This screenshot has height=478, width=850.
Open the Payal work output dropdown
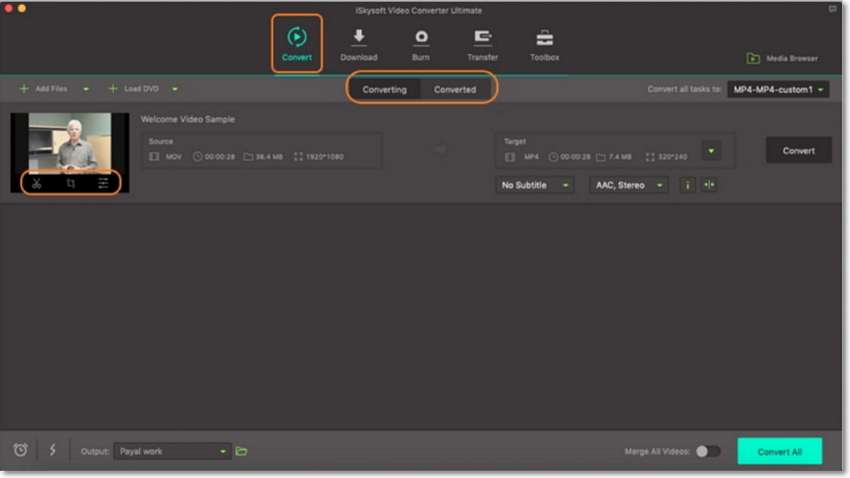[x=172, y=451]
